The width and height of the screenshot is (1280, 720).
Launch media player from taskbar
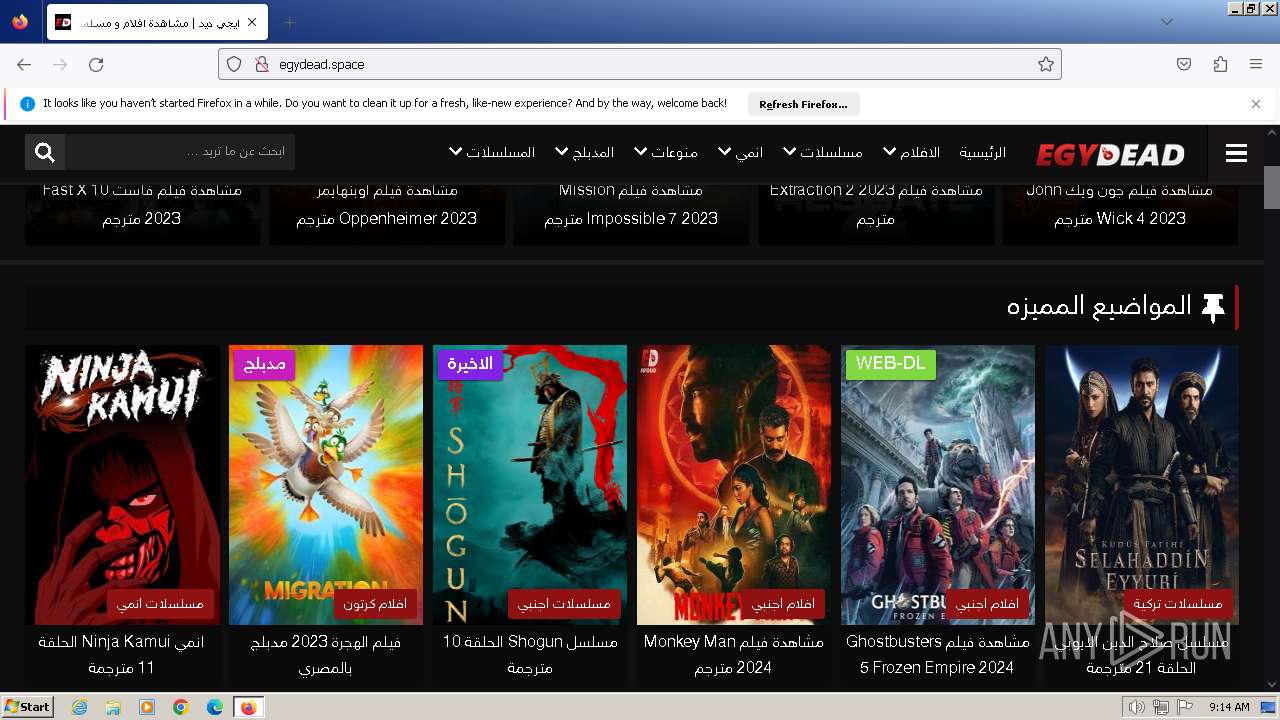[147, 707]
